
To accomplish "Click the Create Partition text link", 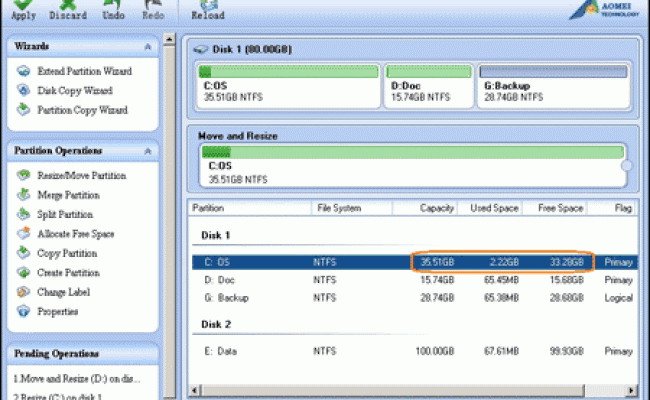I will coord(68,273).
